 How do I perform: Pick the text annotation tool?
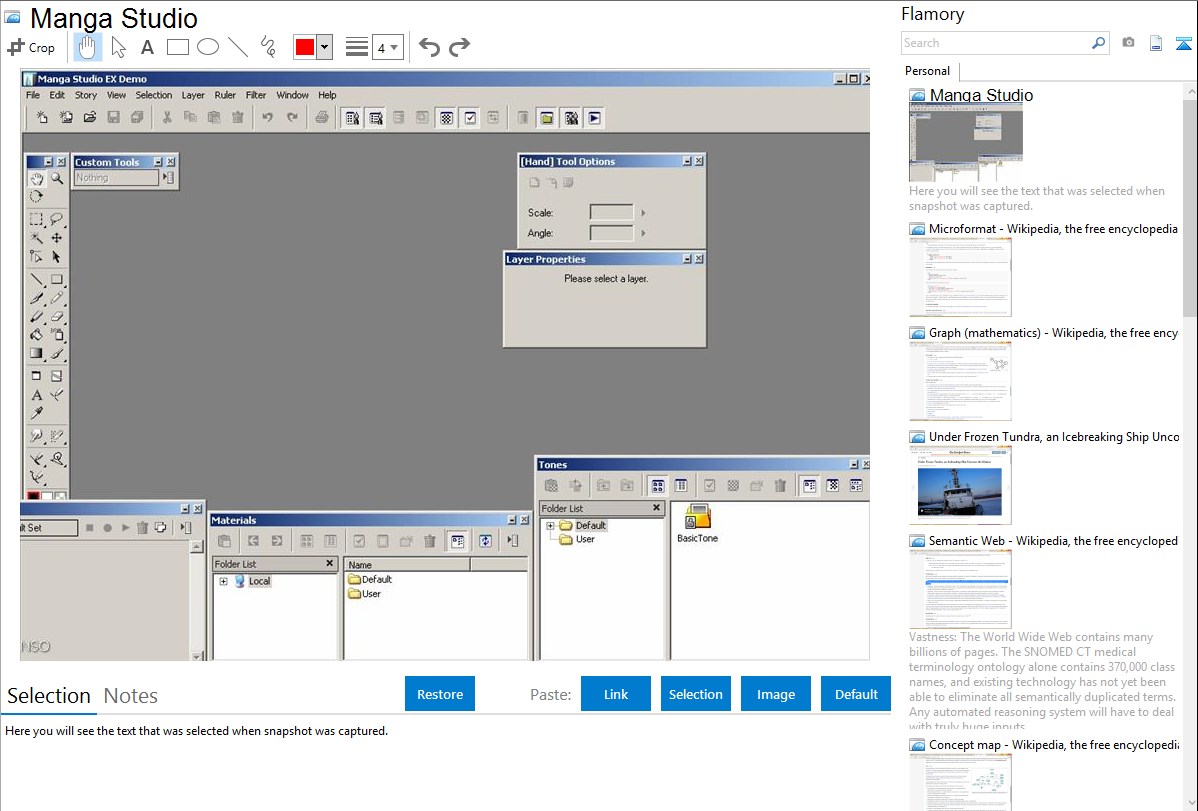[147, 47]
